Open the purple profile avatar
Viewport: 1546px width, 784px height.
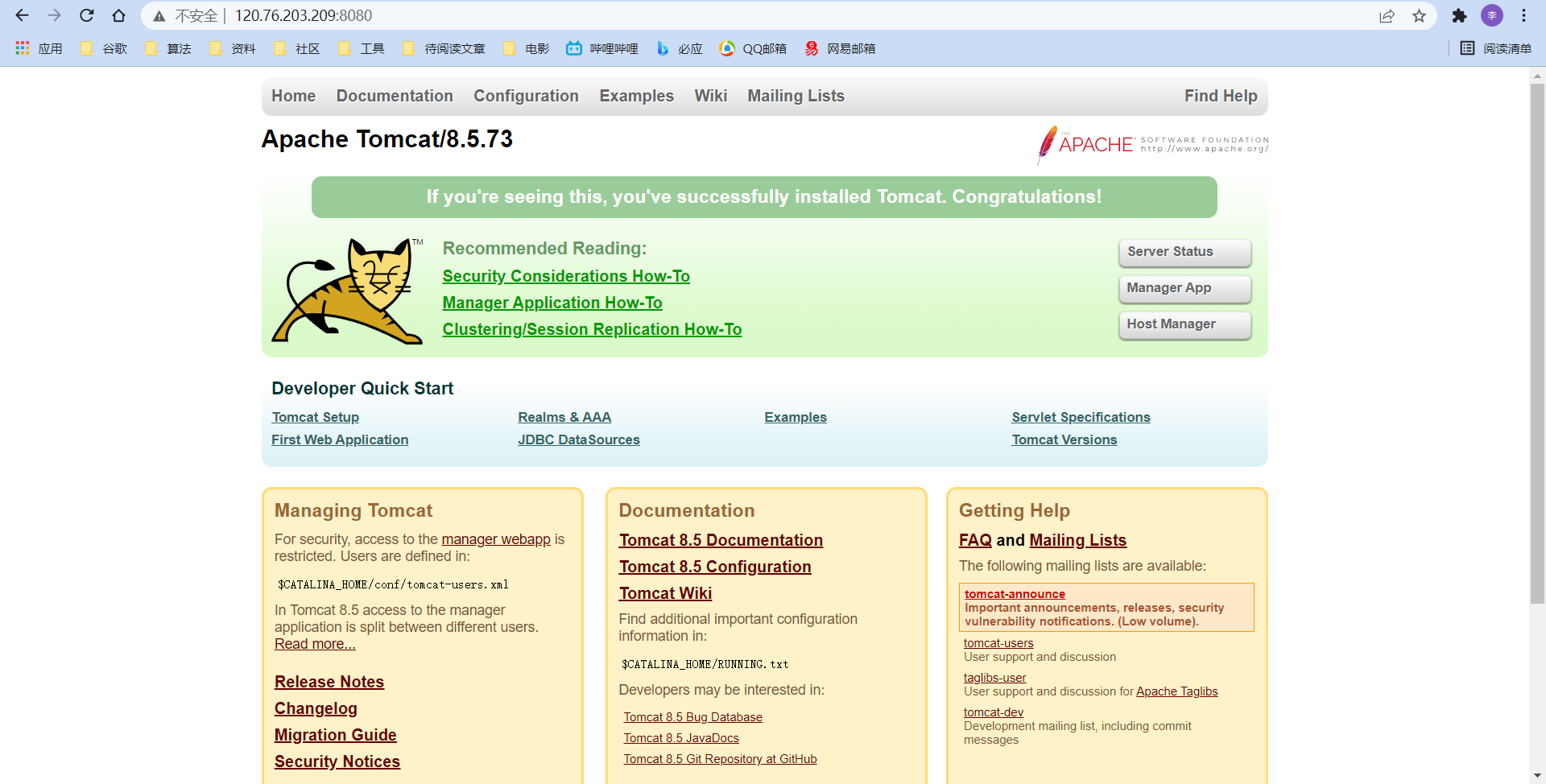[x=1492, y=15]
